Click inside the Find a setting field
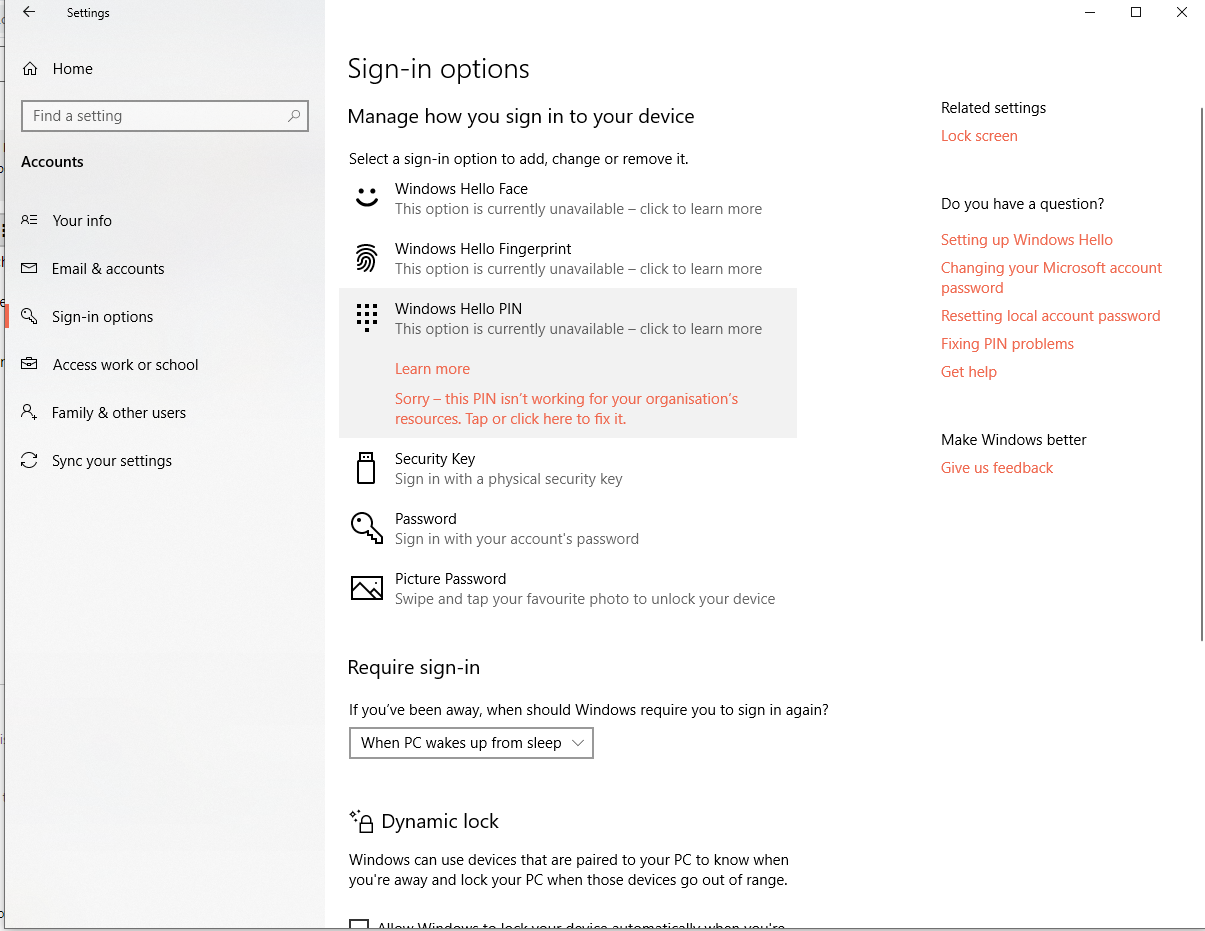The height and width of the screenshot is (931, 1205). point(150,116)
